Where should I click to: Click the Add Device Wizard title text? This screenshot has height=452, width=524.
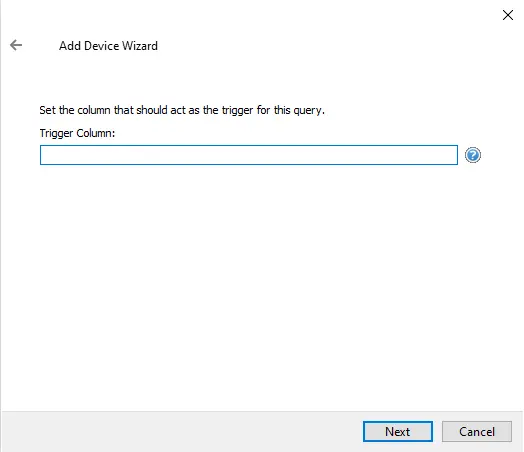108,46
